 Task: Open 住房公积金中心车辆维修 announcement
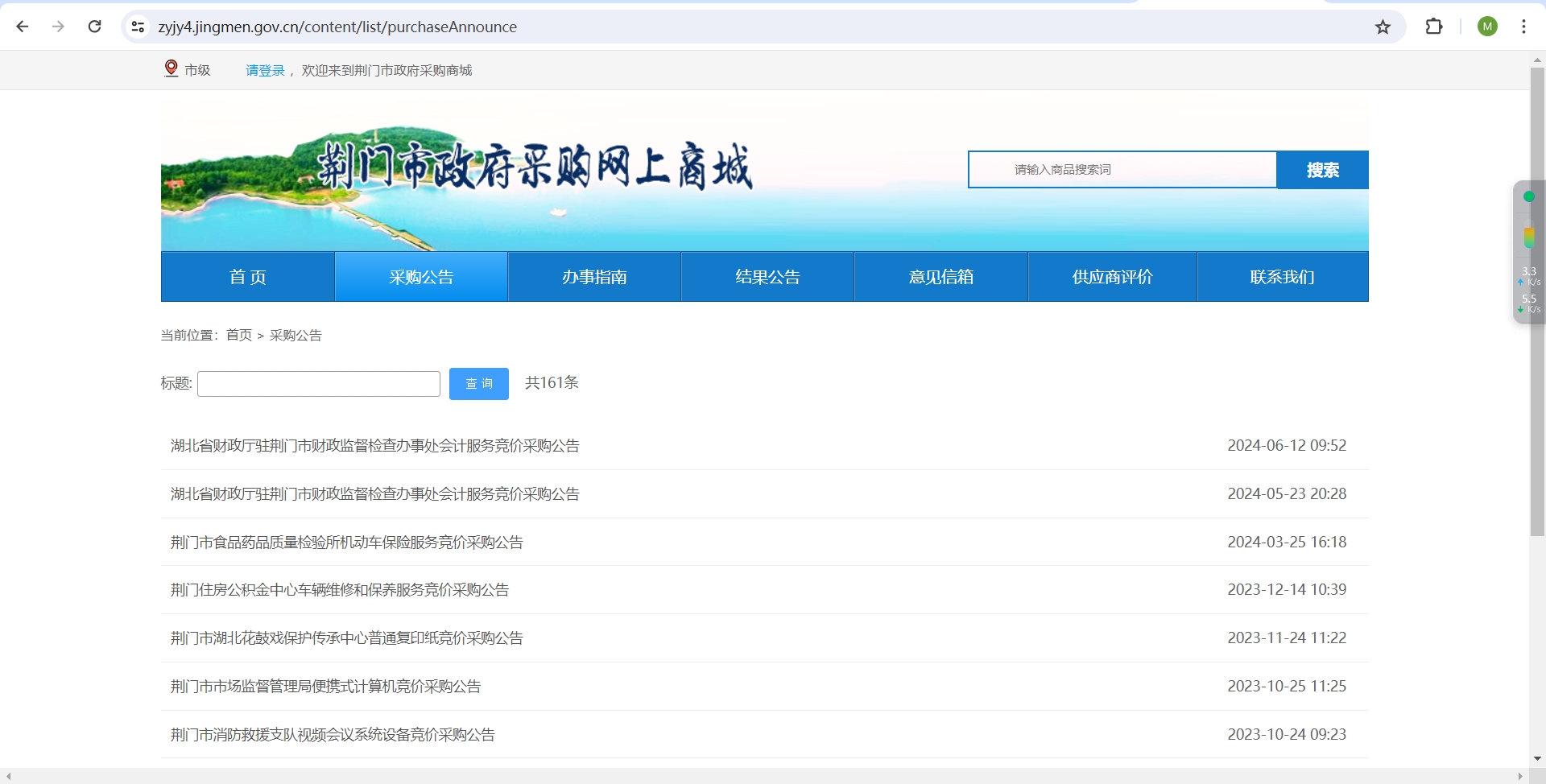pos(340,590)
